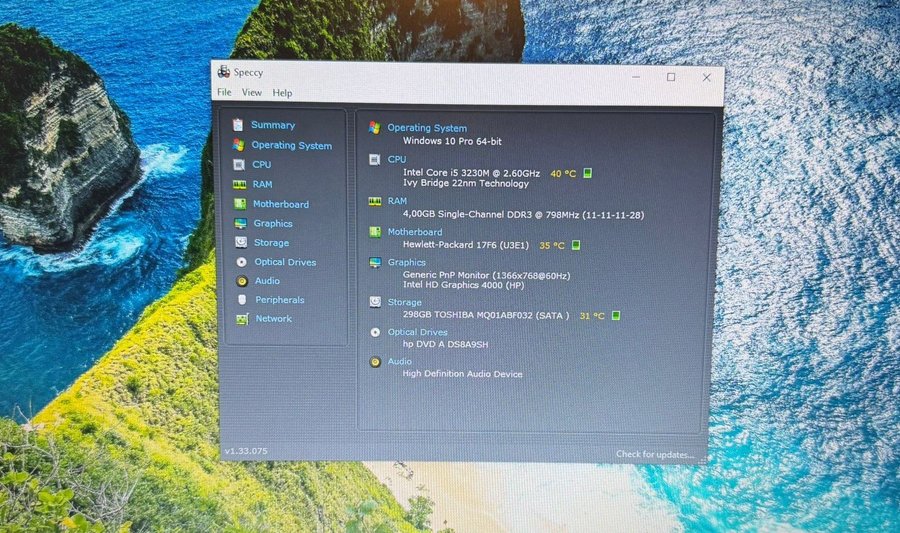Screen dimensions: 900x533
Task: Click the green temperature indicator beside 35 °C
Action: tap(576, 245)
